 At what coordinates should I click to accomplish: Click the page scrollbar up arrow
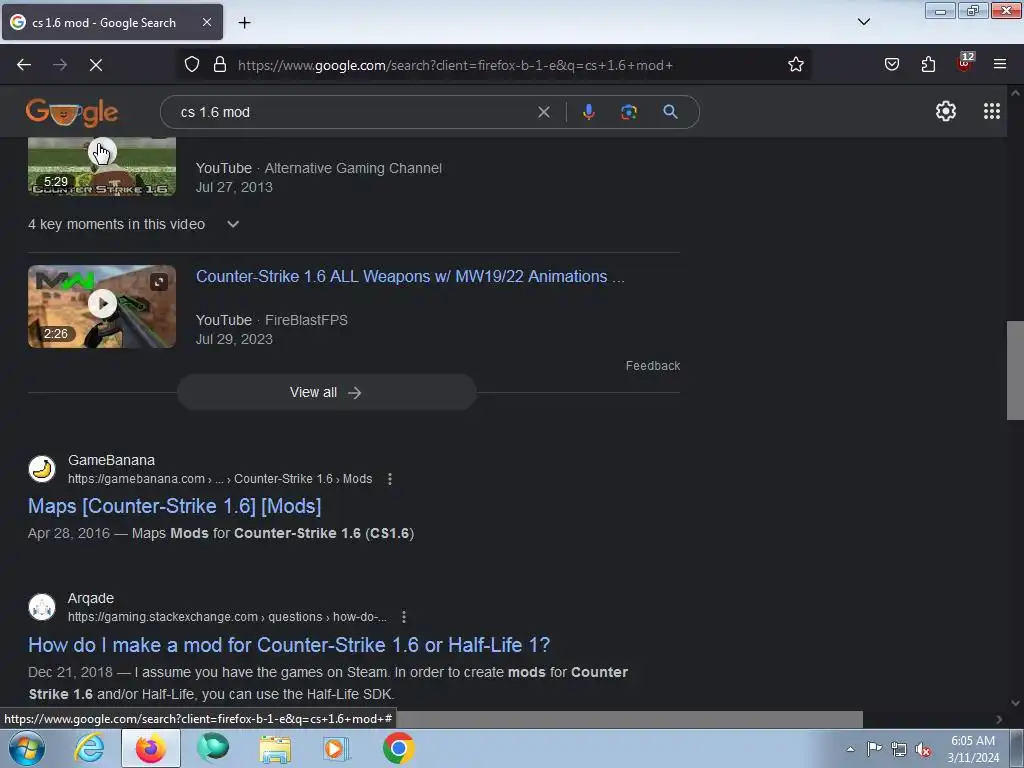(x=1015, y=93)
